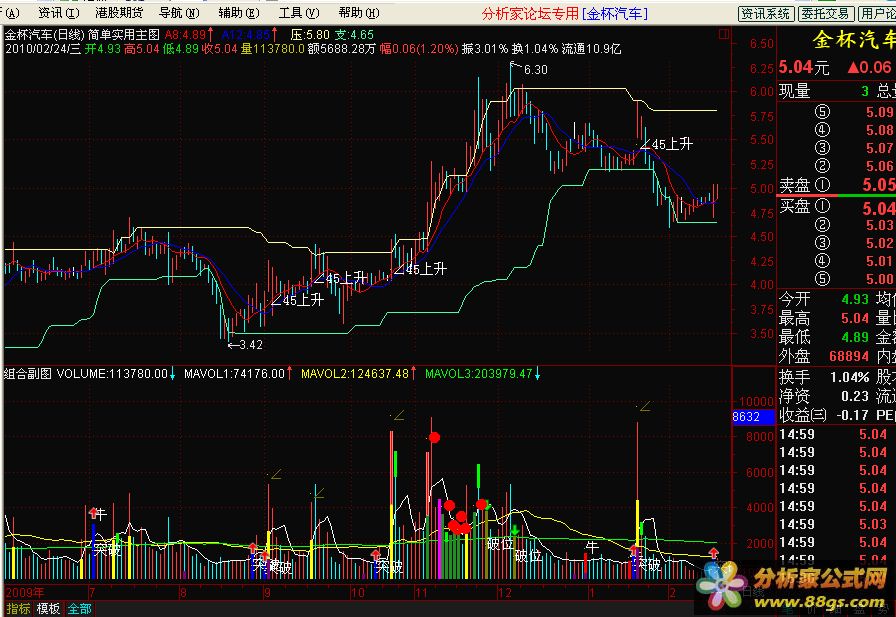Click the 压:5.80 resistance value
Screen dimensions: 896x617
tap(310, 35)
